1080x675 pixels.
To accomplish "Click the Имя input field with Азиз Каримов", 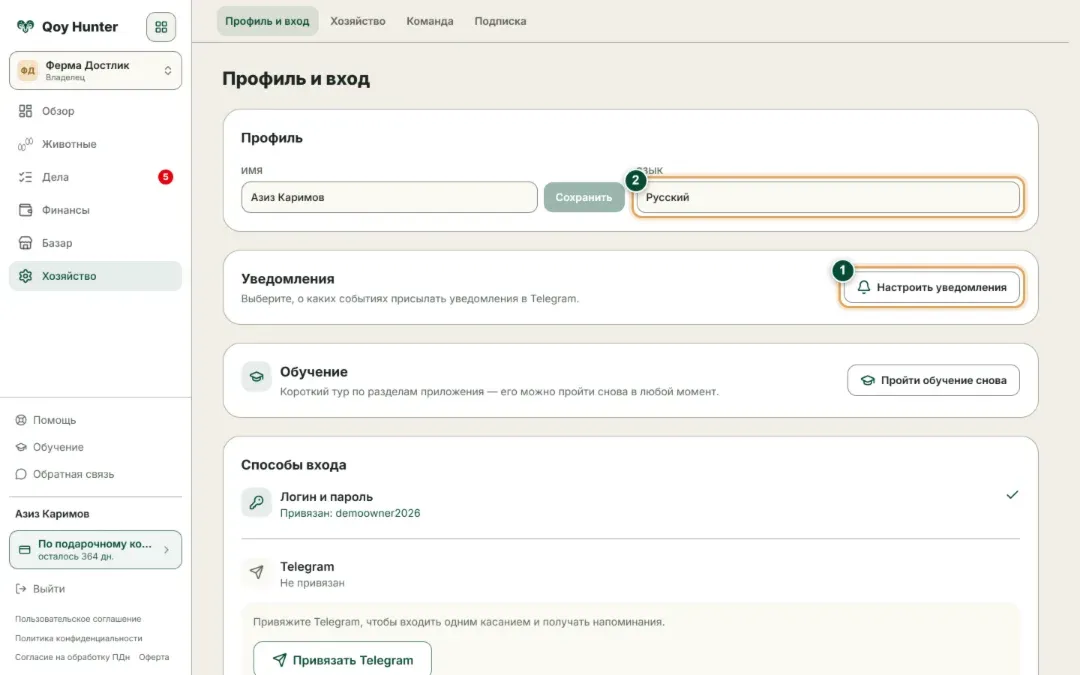I will [389, 197].
